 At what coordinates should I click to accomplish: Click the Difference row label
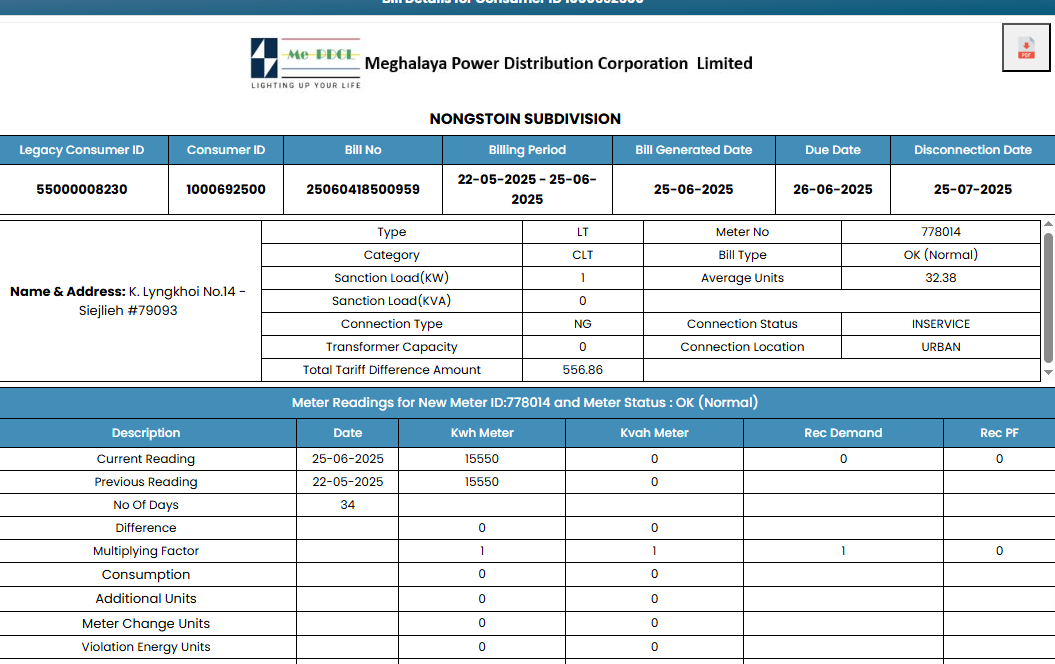pyautogui.click(x=146, y=528)
